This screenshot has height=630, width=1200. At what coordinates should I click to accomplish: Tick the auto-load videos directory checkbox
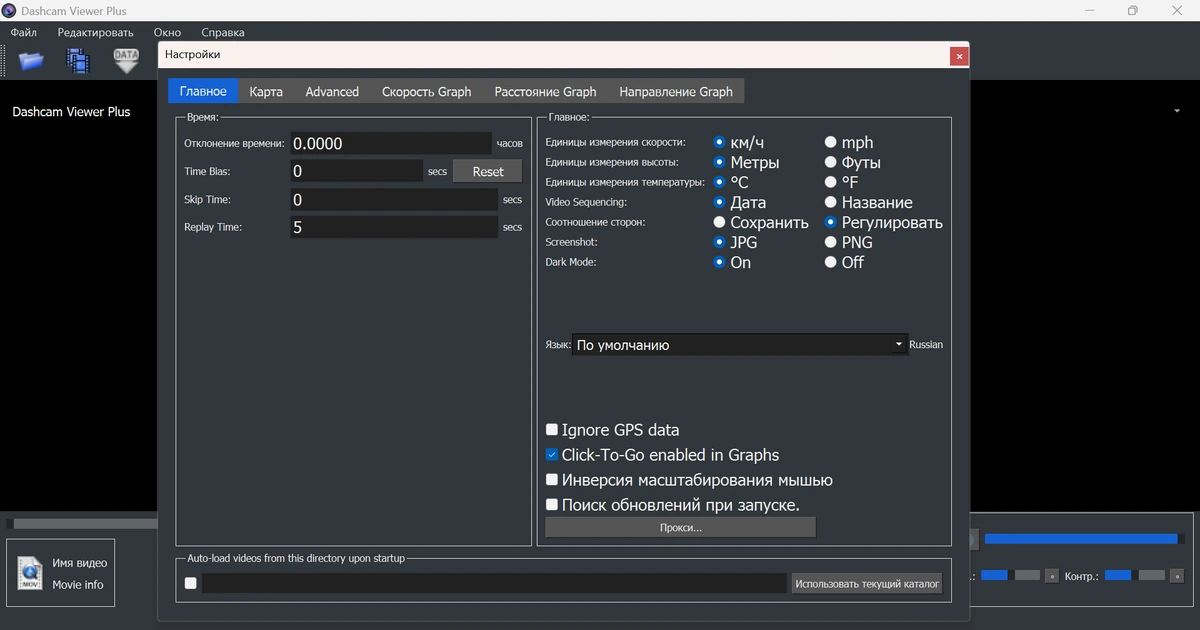(x=191, y=583)
